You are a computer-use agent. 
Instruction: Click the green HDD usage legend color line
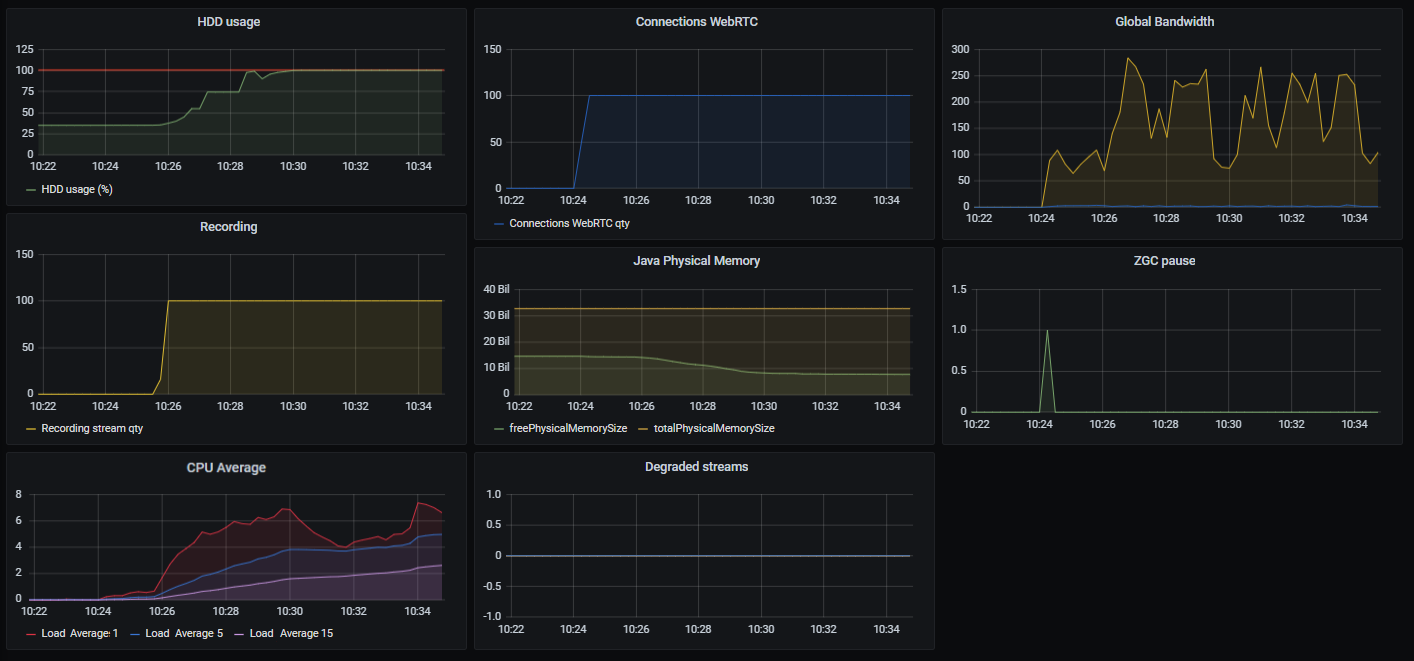[x=31, y=189]
